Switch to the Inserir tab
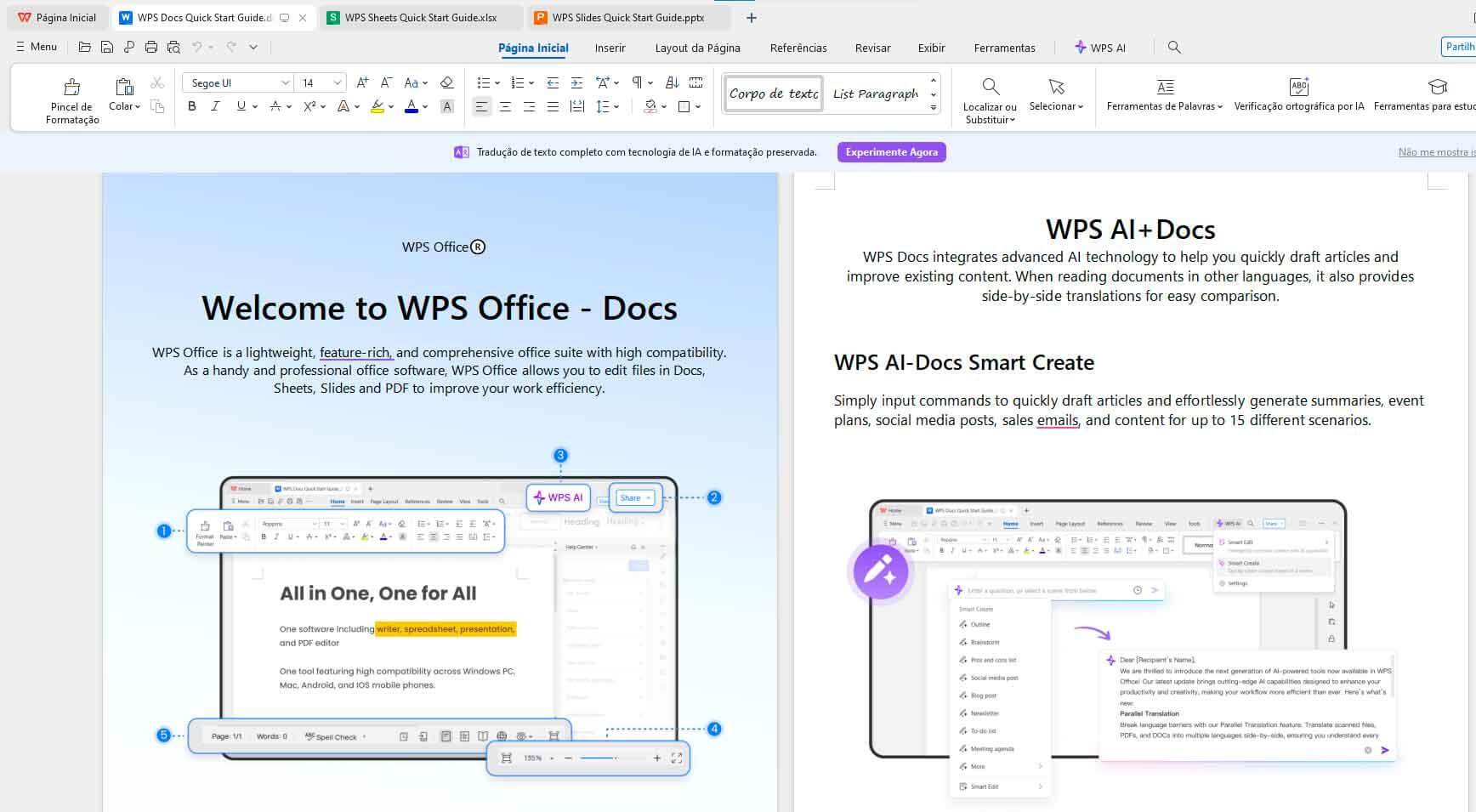1476x812 pixels. point(610,48)
